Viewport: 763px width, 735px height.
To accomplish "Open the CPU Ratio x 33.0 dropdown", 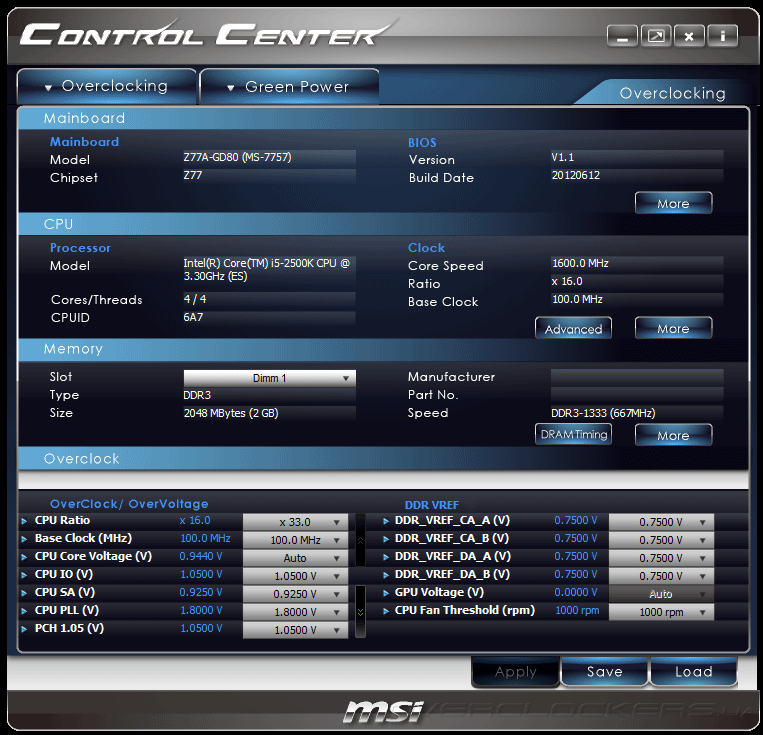I will [295, 522].
